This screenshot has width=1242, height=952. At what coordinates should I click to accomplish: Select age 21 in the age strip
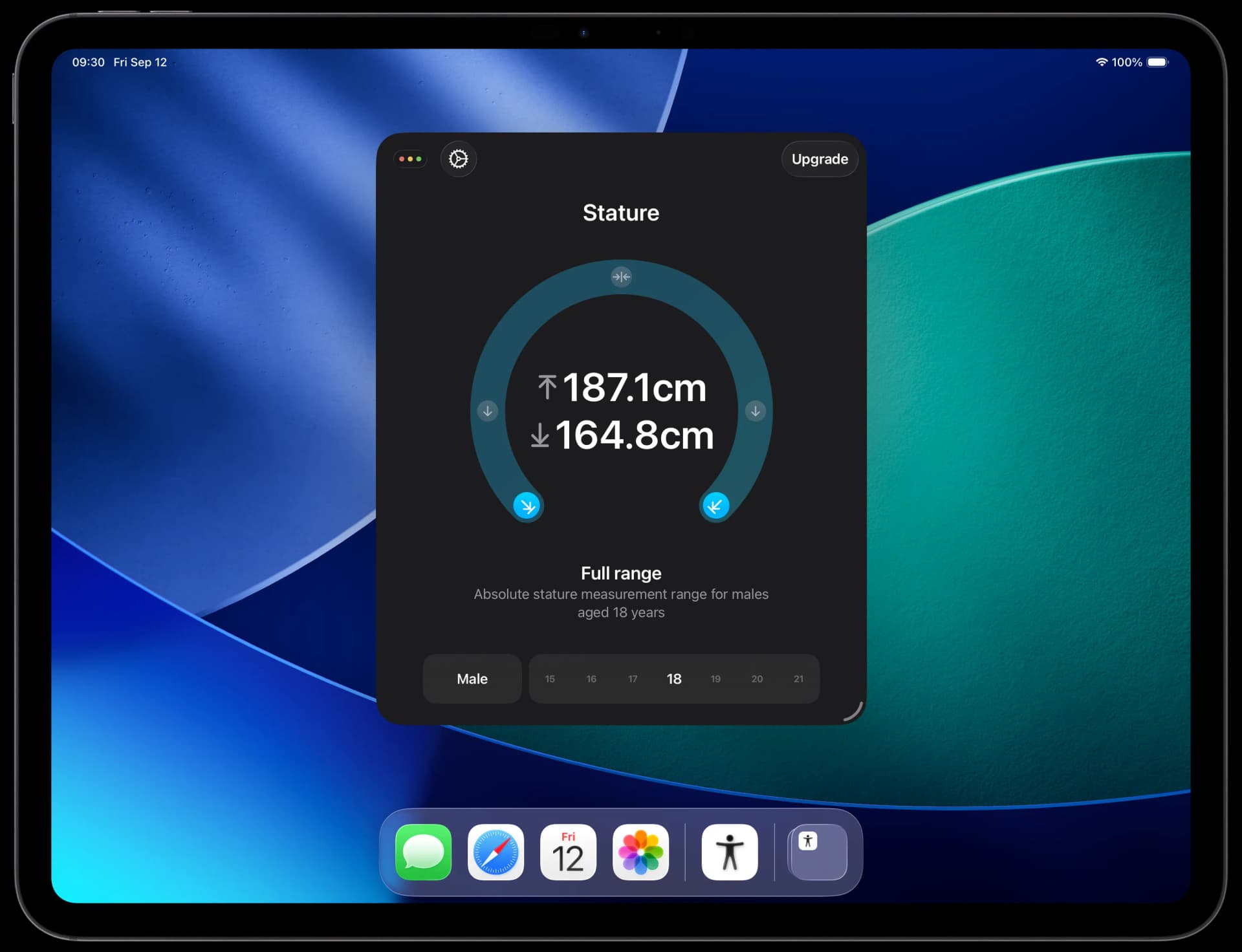point(798,678)
